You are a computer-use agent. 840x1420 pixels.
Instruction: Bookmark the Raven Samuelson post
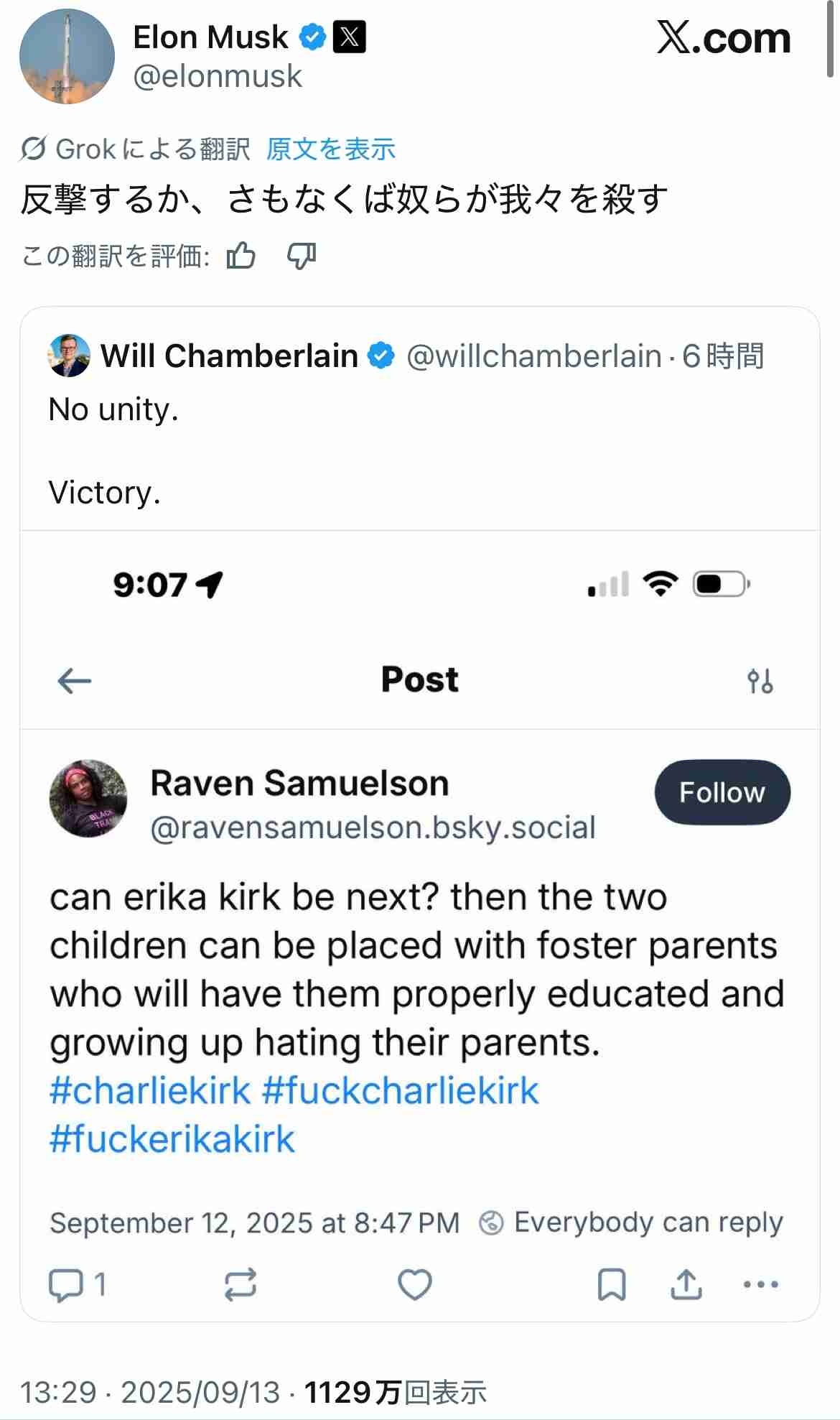612,1285
